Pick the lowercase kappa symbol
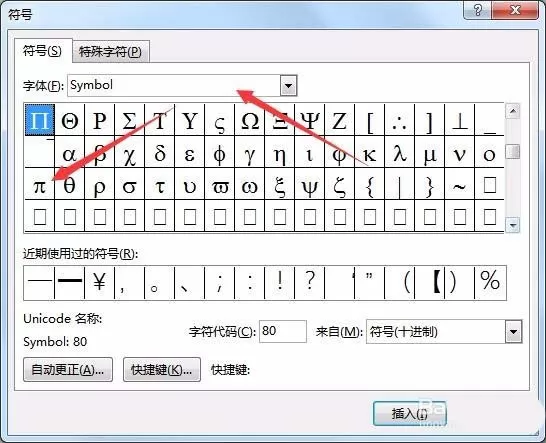 (370, 152)
